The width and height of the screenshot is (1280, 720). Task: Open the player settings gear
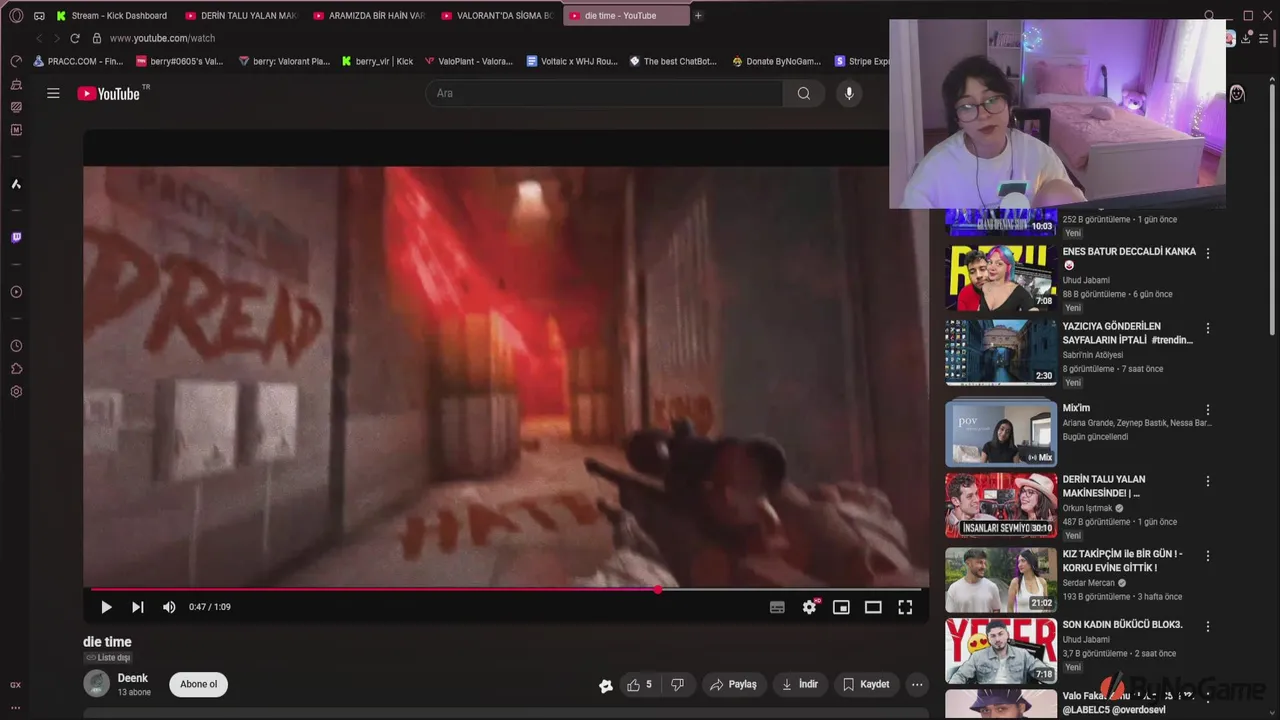(x=810, y=607)
